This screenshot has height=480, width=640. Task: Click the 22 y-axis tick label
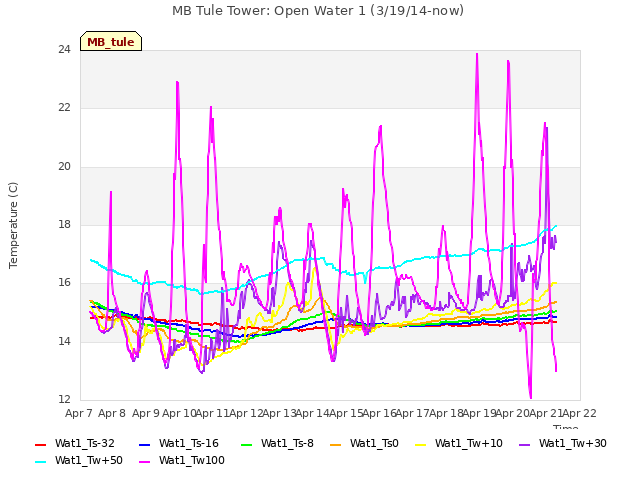click(x=64, y=108)
